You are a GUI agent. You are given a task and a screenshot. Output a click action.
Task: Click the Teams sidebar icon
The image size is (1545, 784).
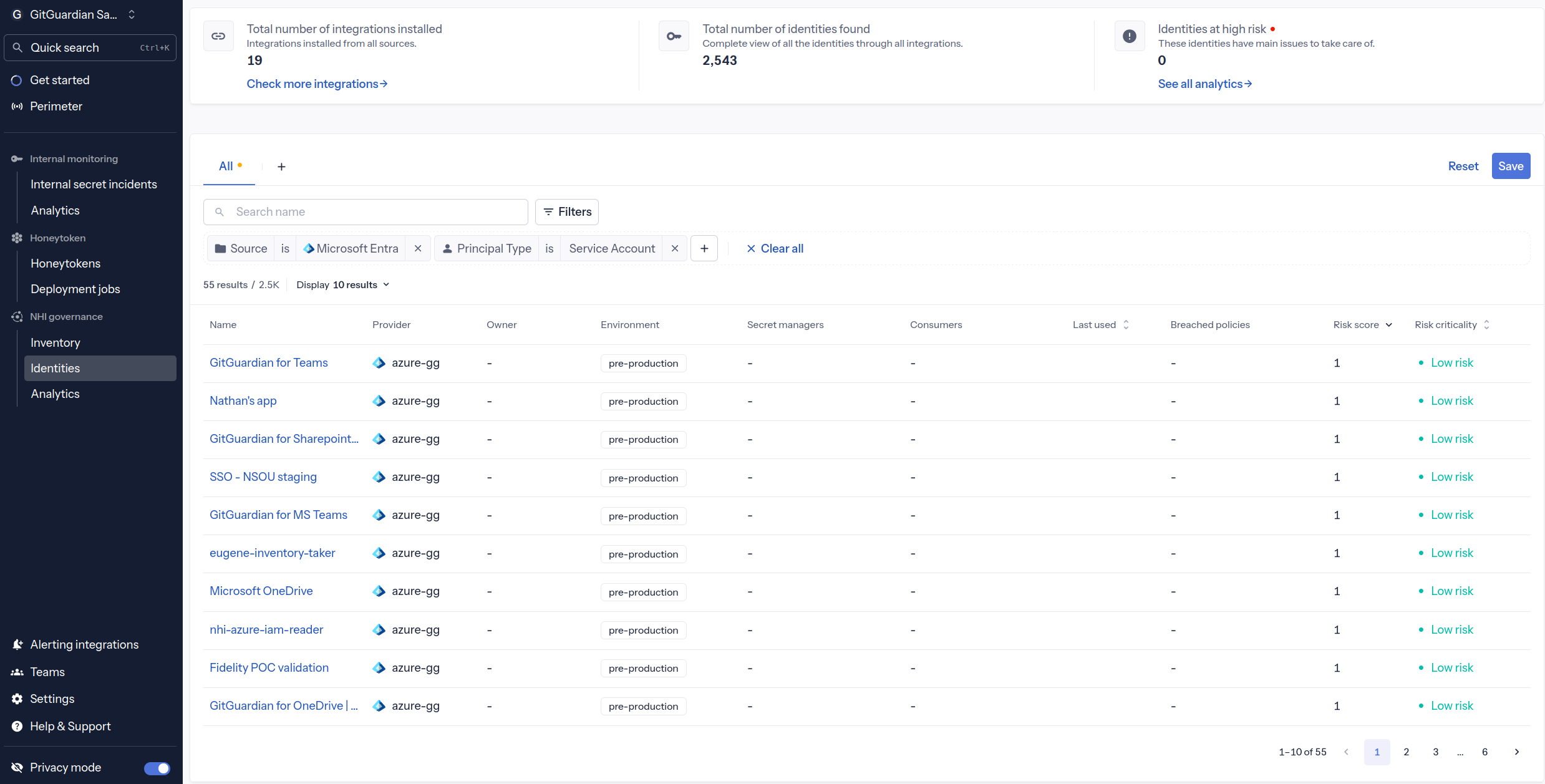(x=17, y=672)
